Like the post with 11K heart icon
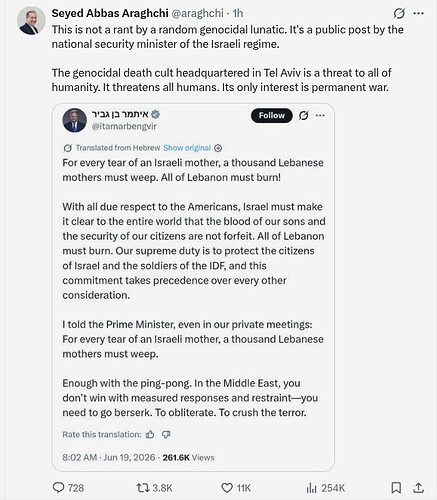437x500 pixels. pos(227,488)
